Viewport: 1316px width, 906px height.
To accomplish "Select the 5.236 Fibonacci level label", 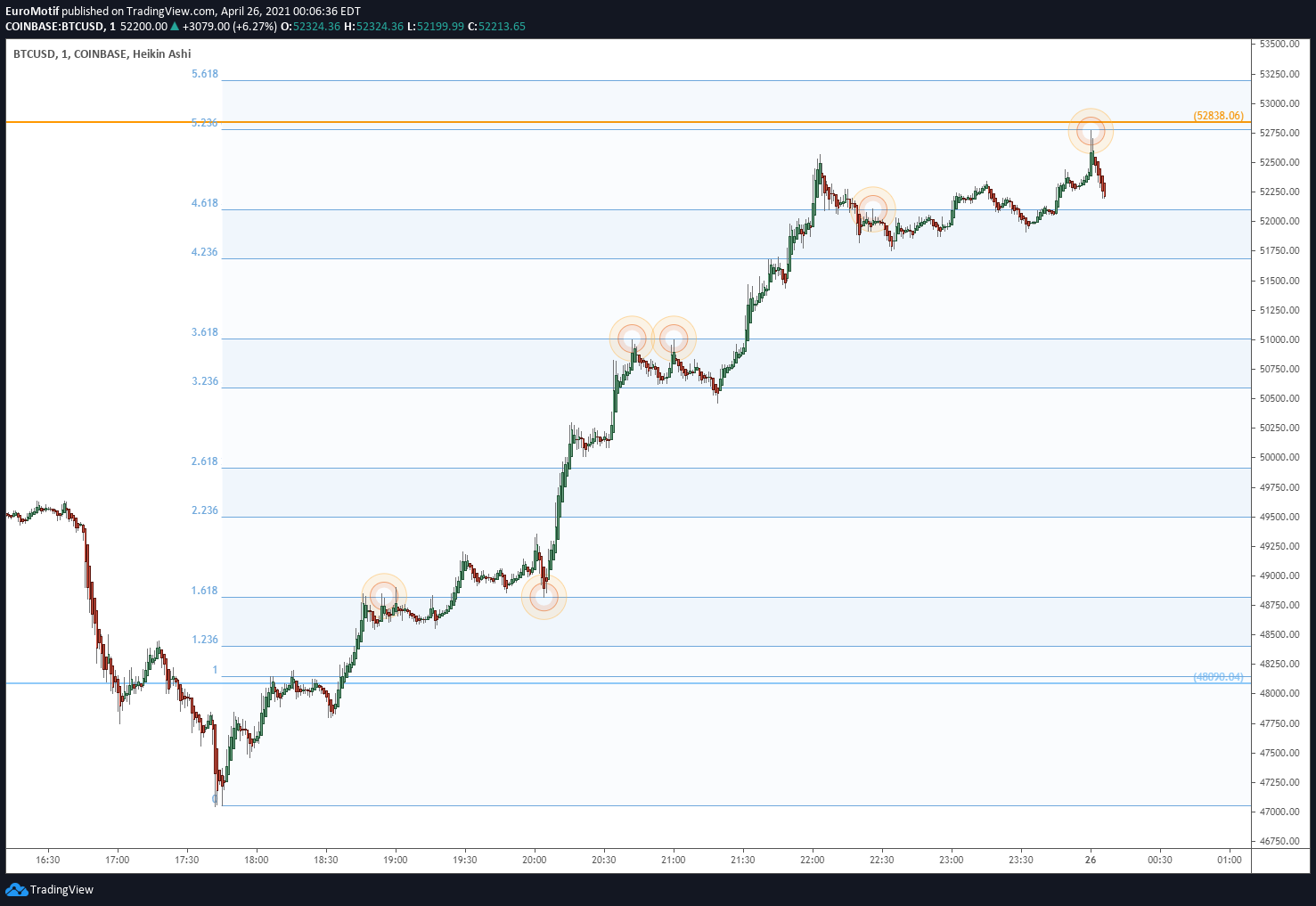I will [205, 123].
